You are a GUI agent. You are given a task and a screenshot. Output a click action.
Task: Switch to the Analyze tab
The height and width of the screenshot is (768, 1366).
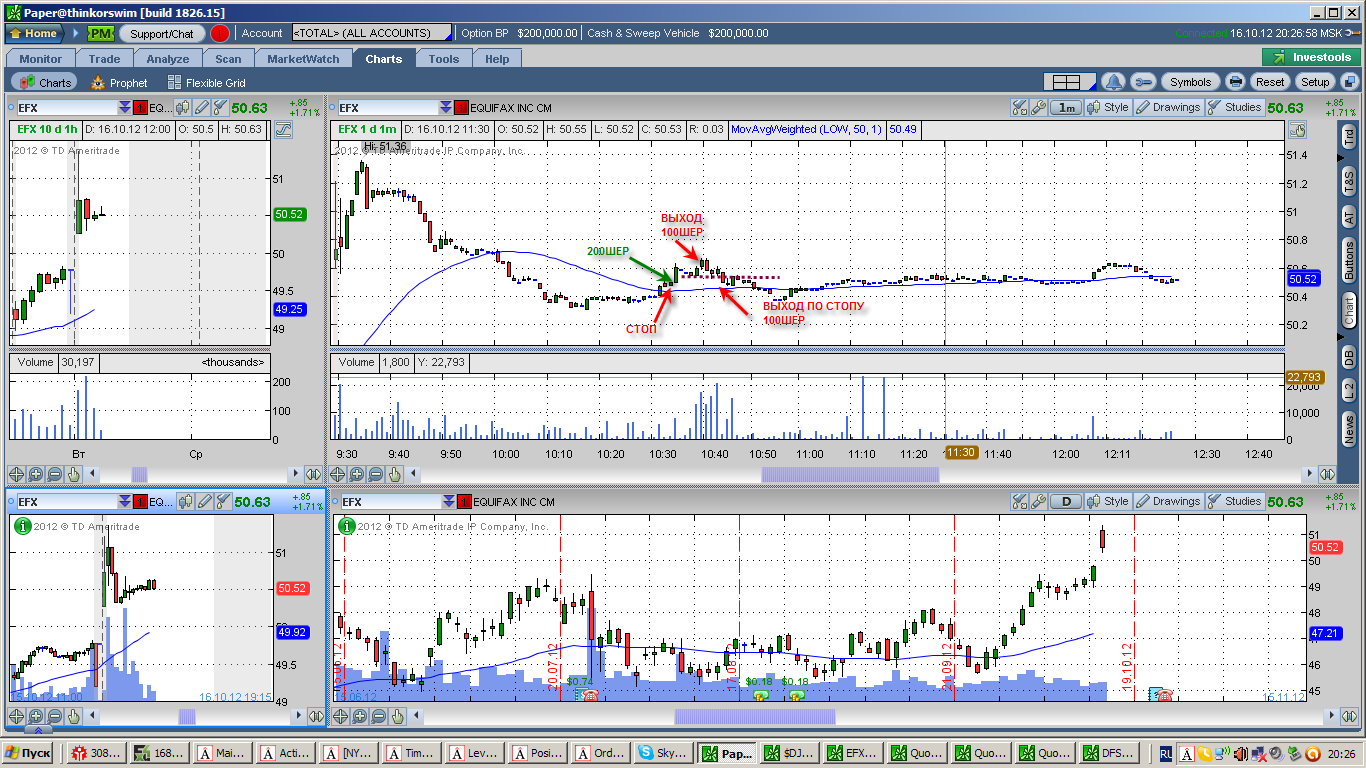click(x=167, y=59)
